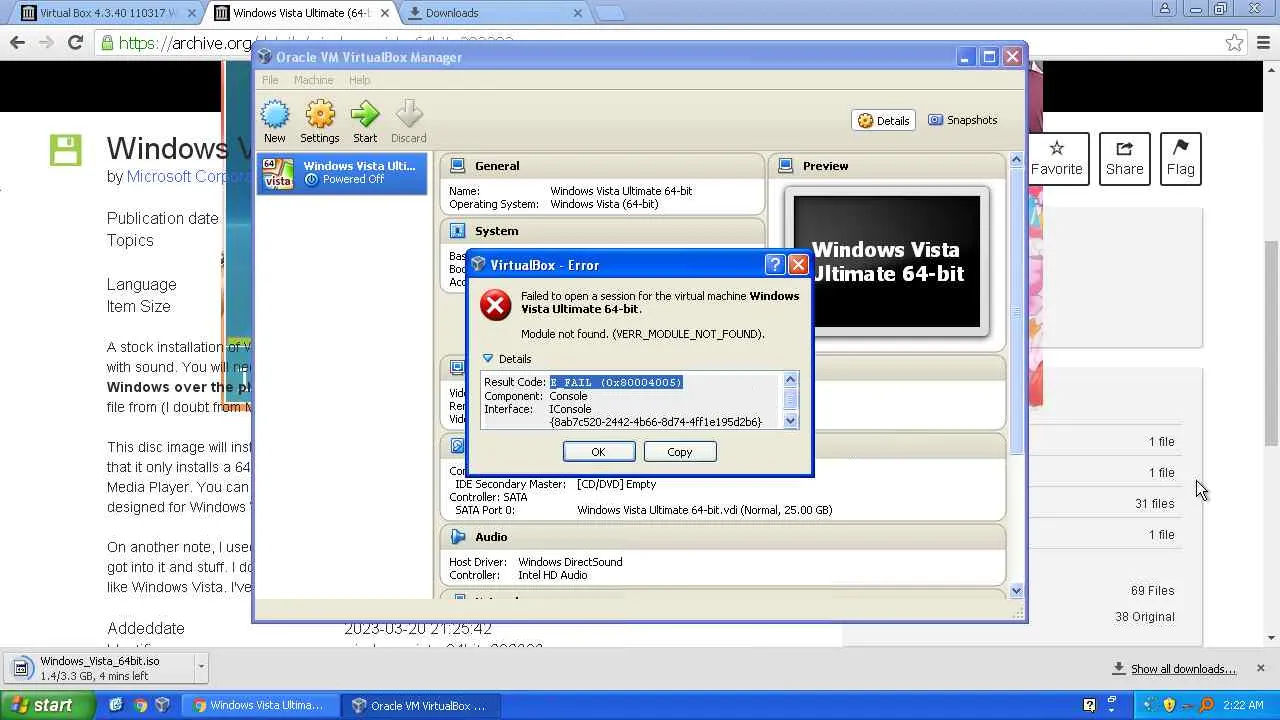Switch to the Oracle VM VirtualBox taskbar button
This screenshot has height=720, width=1280.
coord(422,705)
